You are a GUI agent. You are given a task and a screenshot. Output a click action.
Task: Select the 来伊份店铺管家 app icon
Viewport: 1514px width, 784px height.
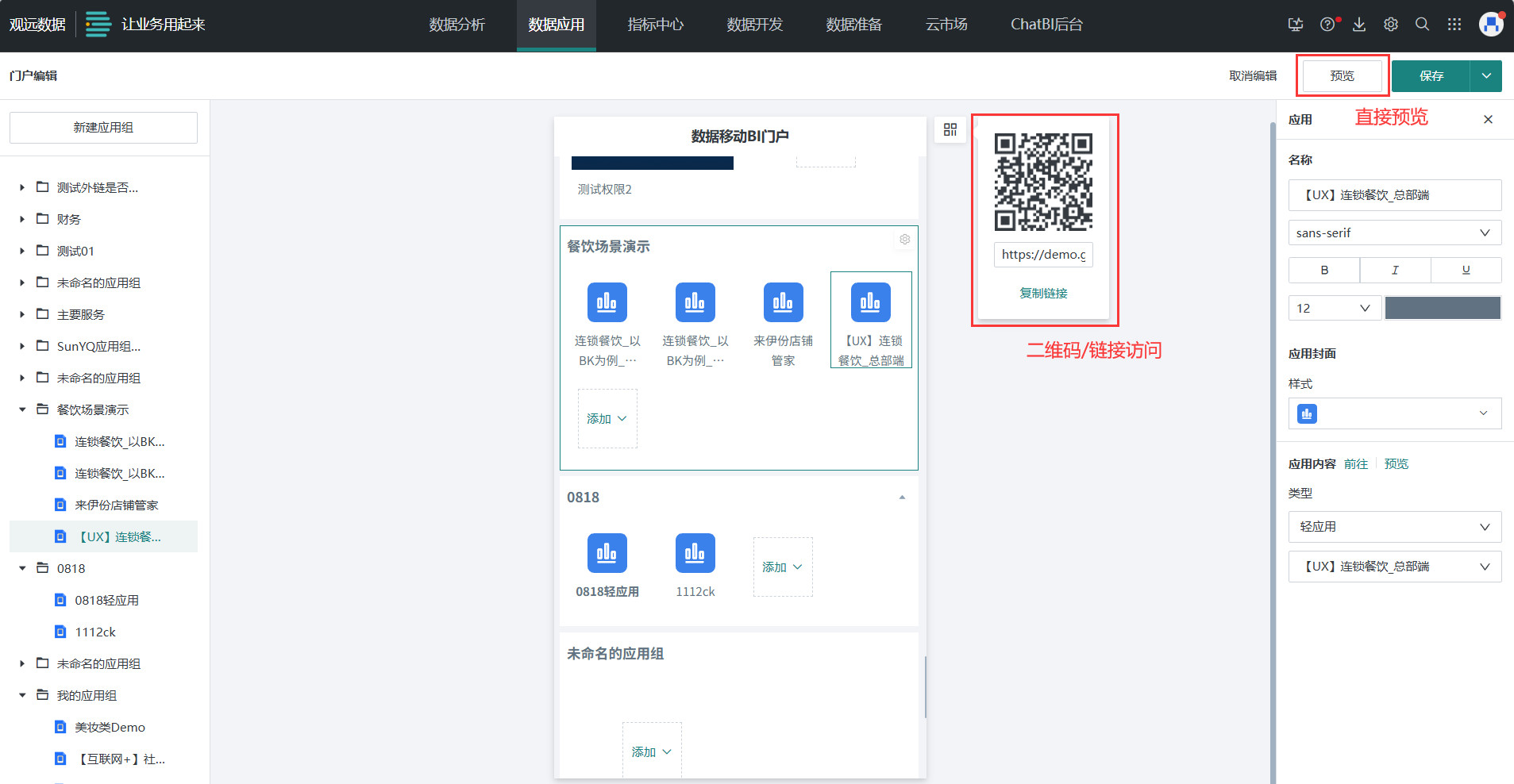tap(783, 302)
